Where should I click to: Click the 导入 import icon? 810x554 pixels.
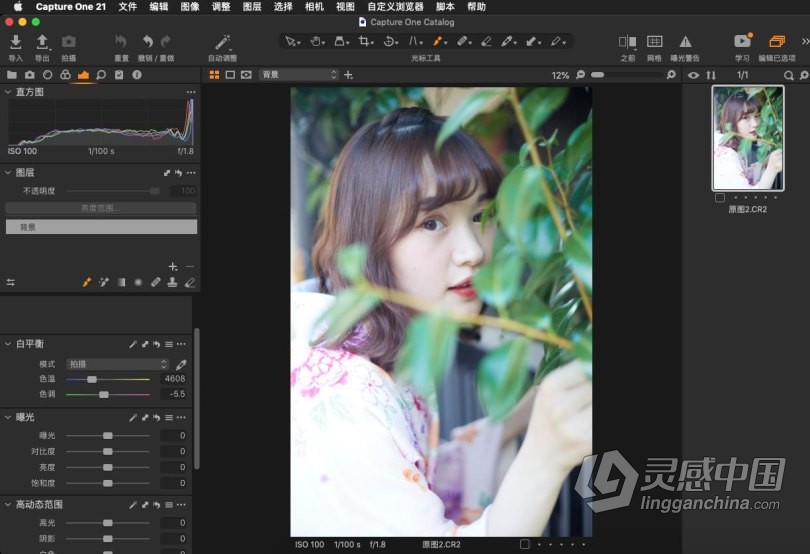[15, 42]
